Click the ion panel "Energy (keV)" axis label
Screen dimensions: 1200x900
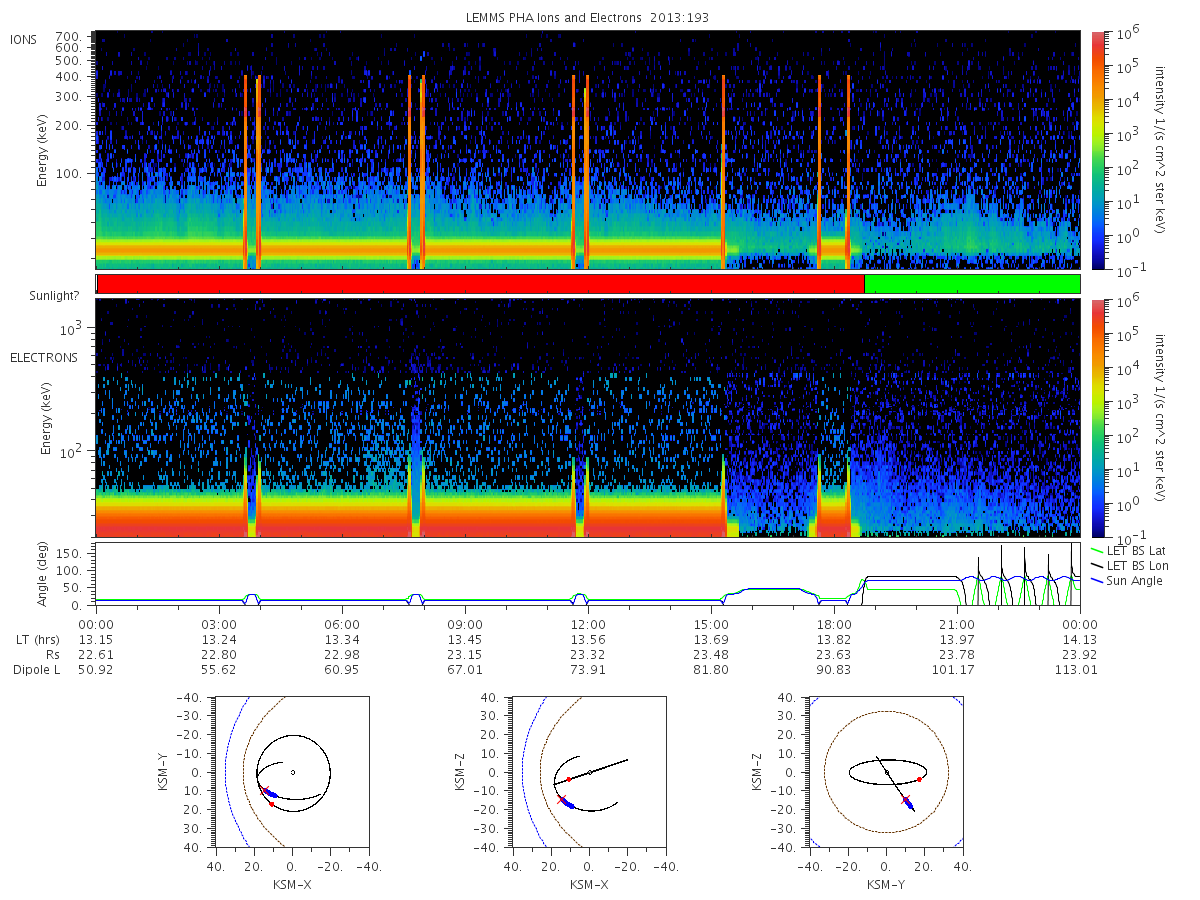click(43, 150)
